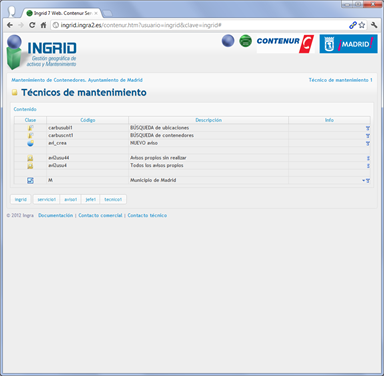Click the green telephone icon in header
This screenshot has height=376, width=384.
(246, 41)
